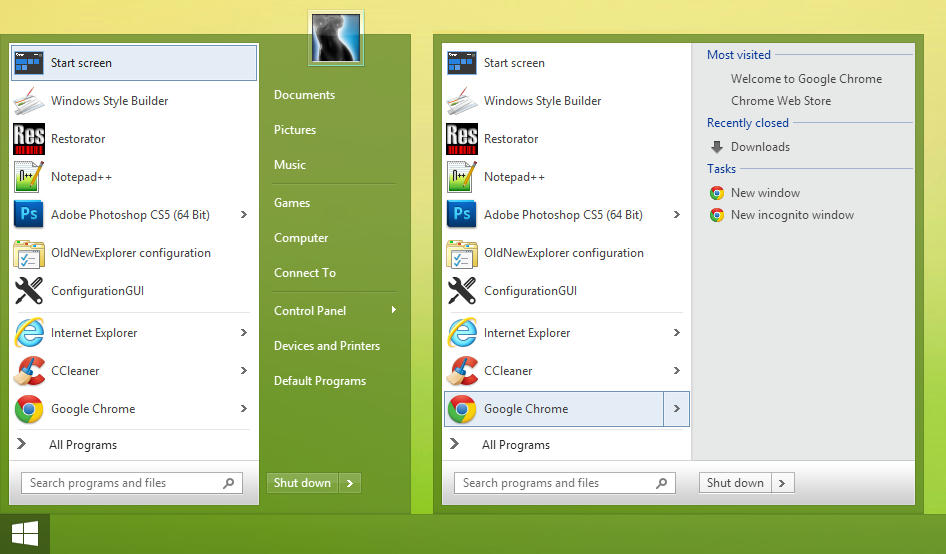946x554 pixels.
Task: Click the Windows Start logo on the taskbar
Action: point(25,534)
